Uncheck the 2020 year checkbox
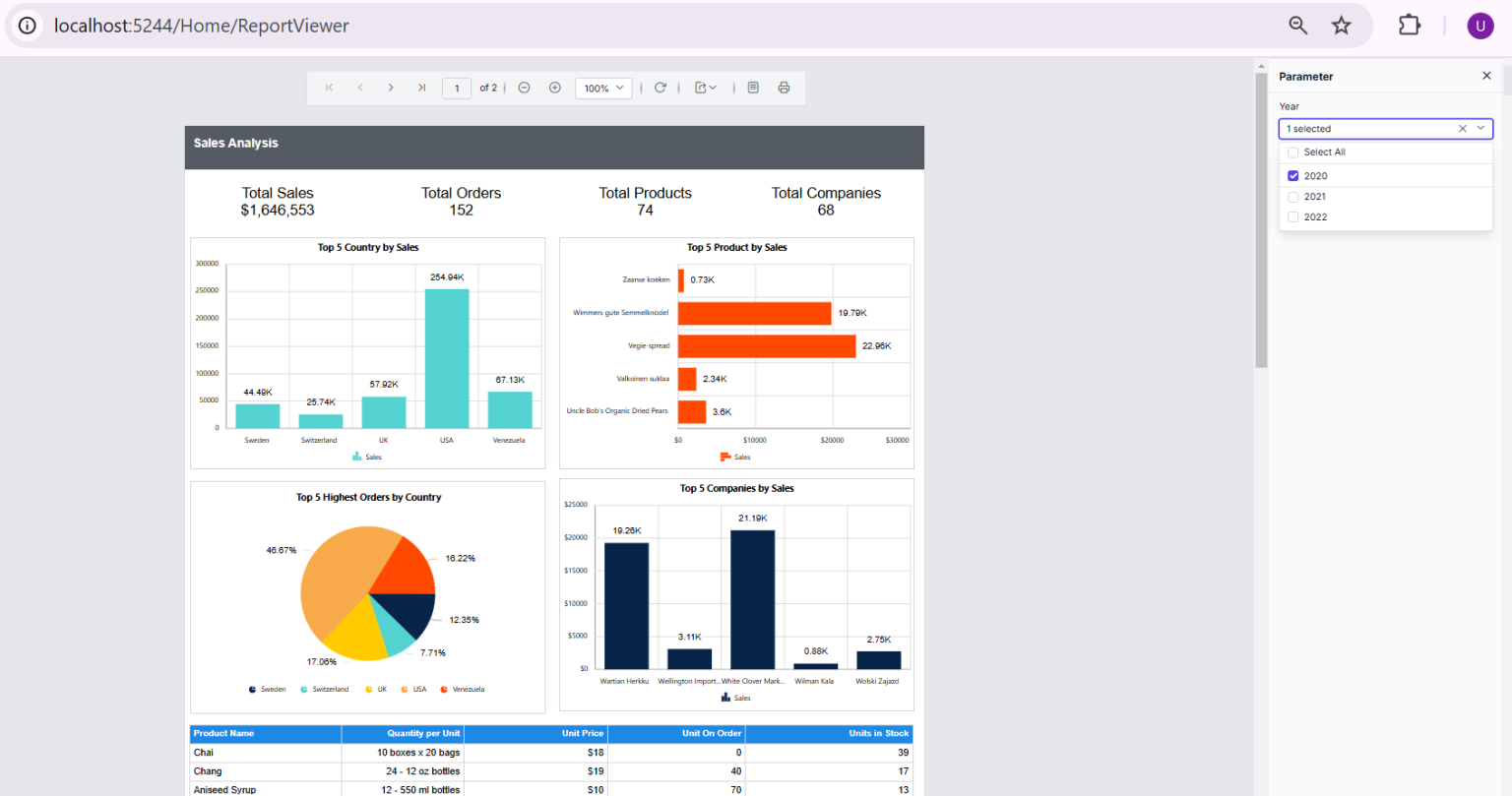The width and height of the screenshot is (1512, 796). pos(1293,176)
